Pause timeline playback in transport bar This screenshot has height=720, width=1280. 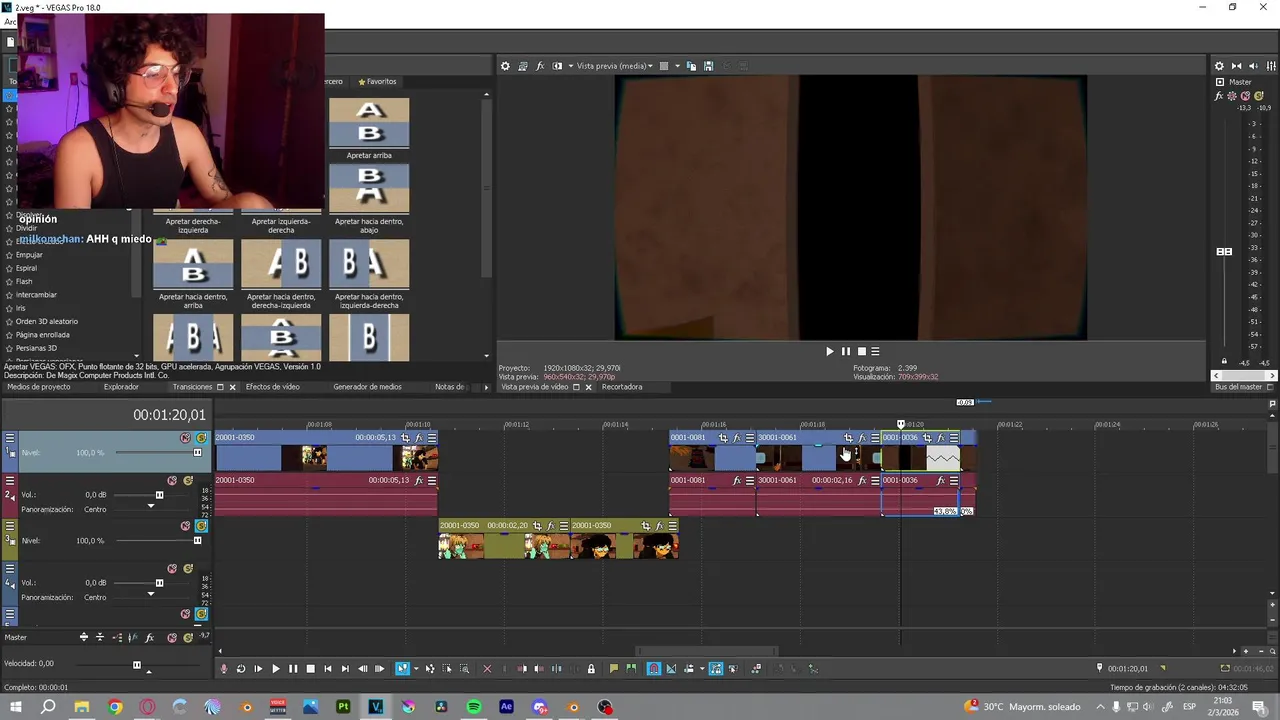click(x=293, y=669)
